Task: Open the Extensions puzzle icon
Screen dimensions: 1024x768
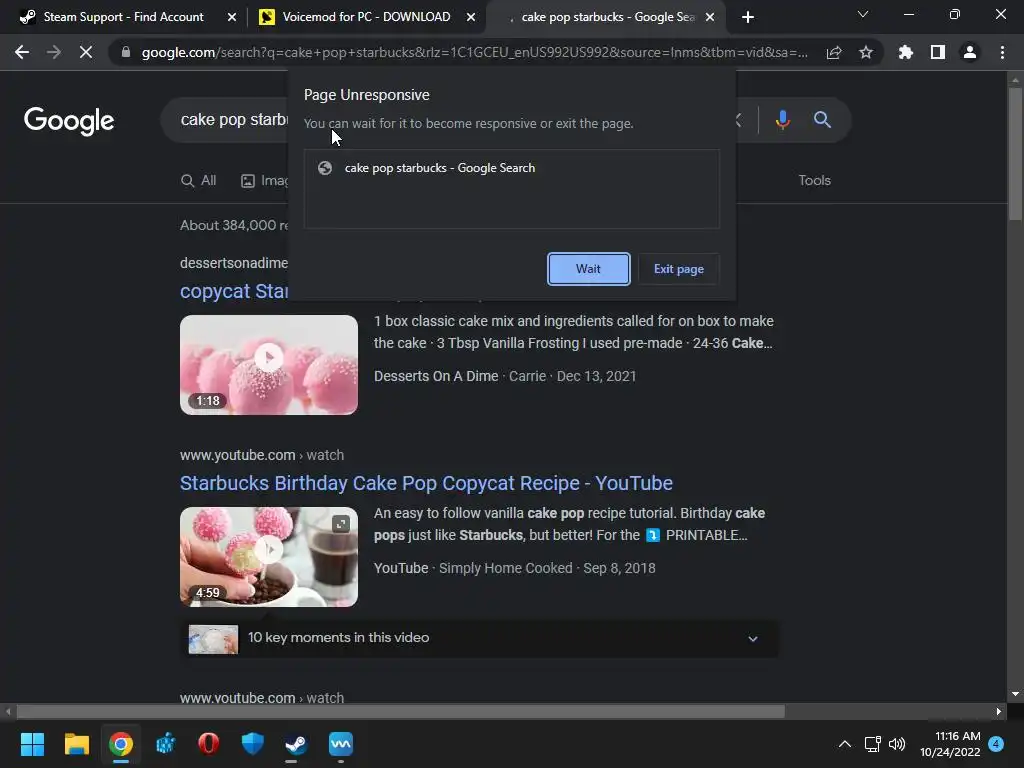Action: pyautogui.click(x=905, y=52)
